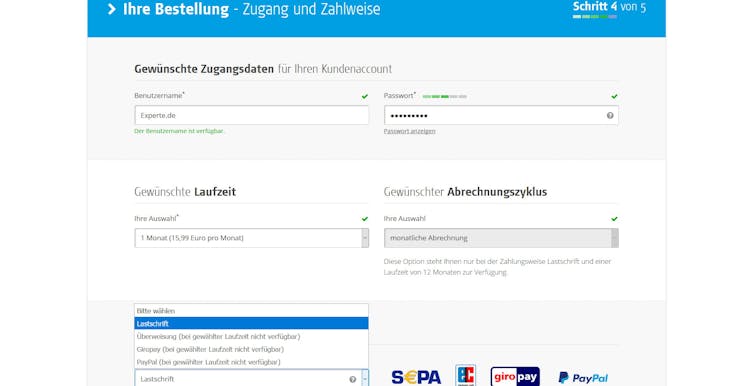Click the 'Schritt 4 von 5' progress indicator
This screenshot has width=750, height=386.
pyautogui.click(x=609, y=10)
